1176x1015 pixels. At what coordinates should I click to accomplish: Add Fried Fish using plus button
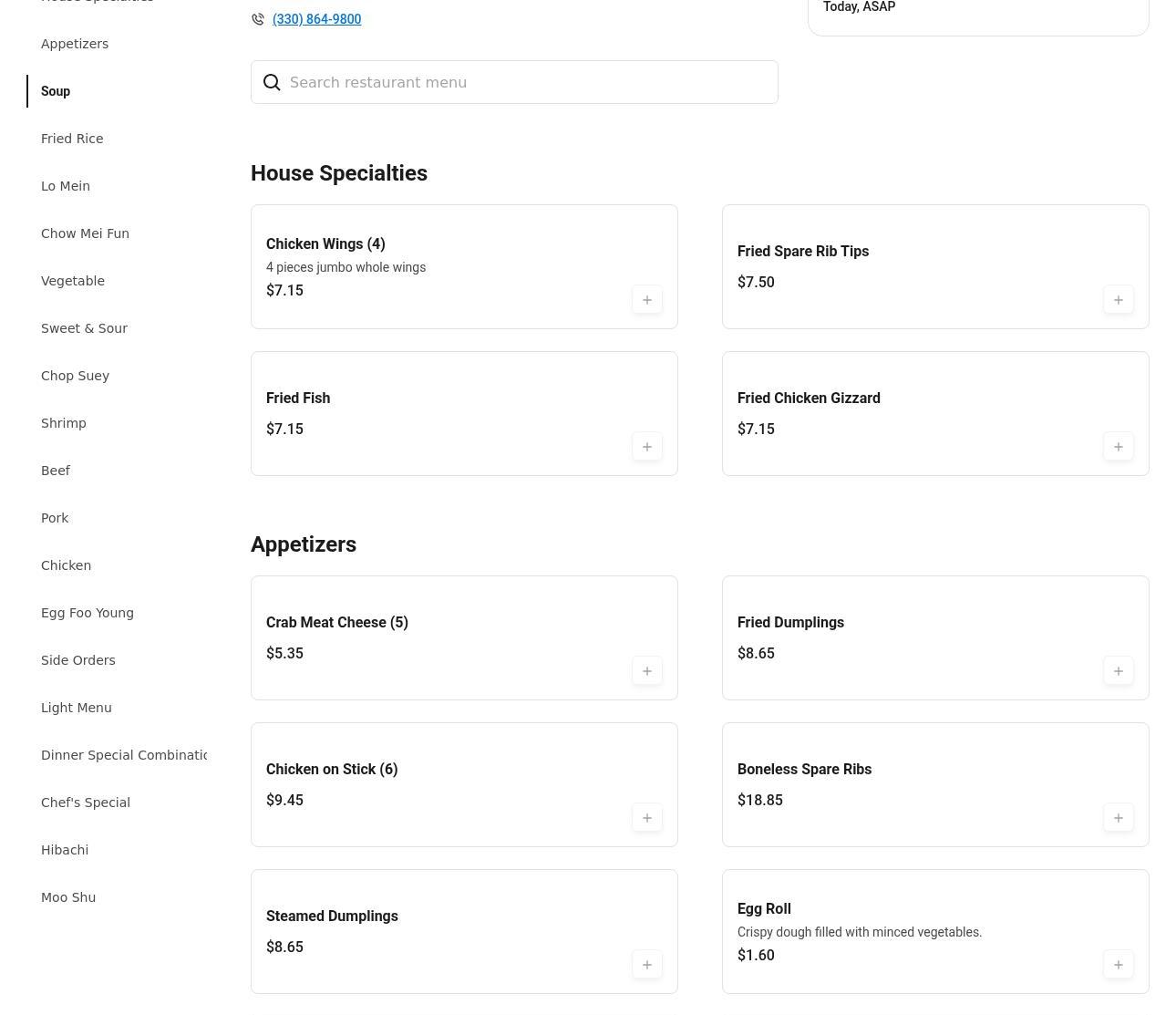point(646,447)
